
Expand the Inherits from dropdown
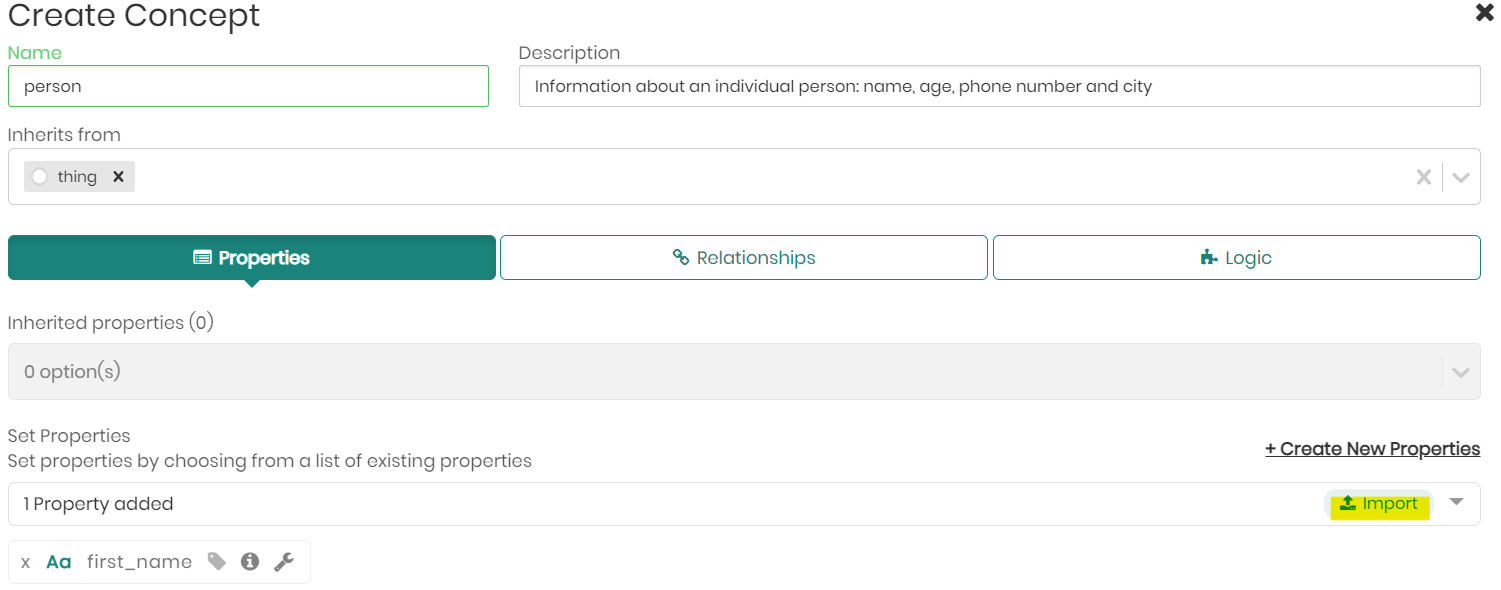point(1461,177)
